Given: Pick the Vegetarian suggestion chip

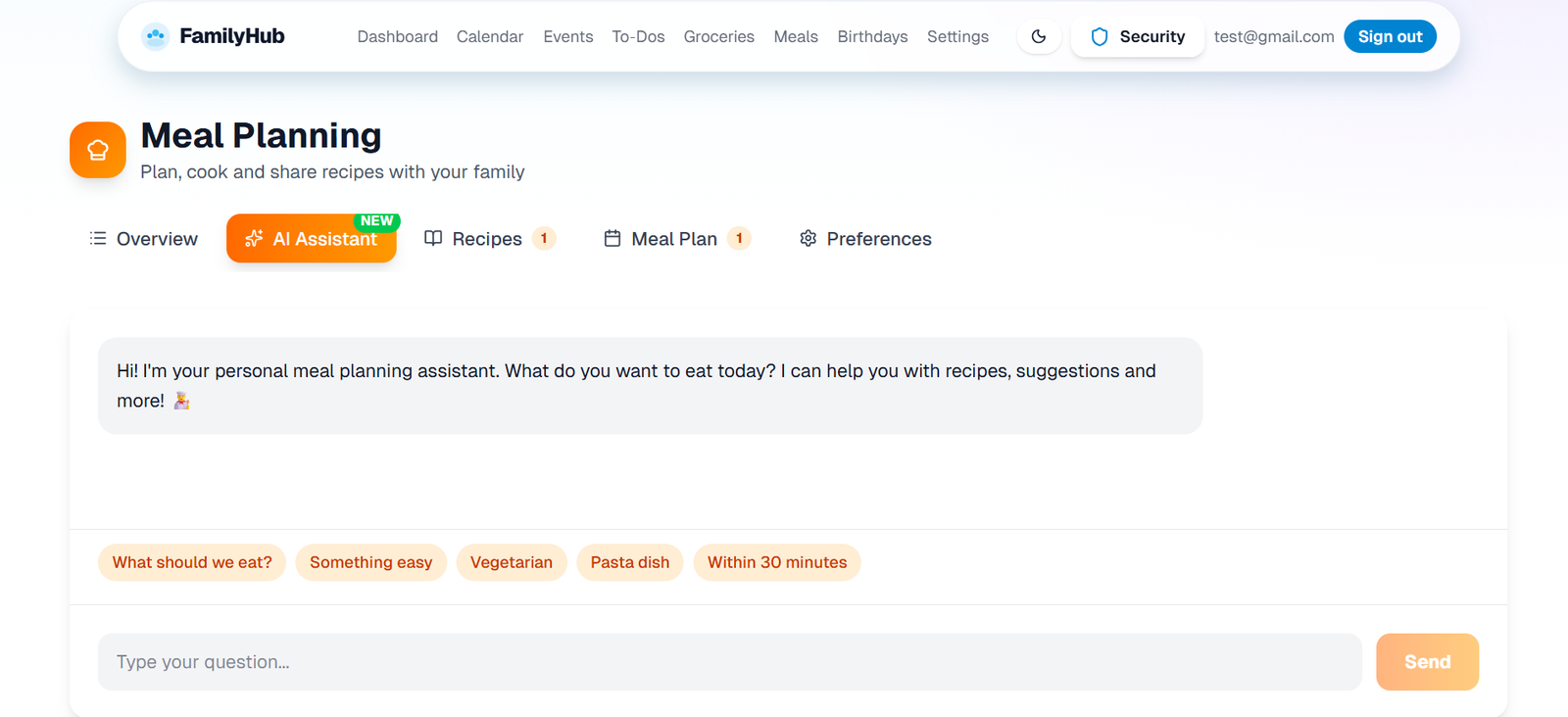Looking at the screenshot, I should 512,562.
